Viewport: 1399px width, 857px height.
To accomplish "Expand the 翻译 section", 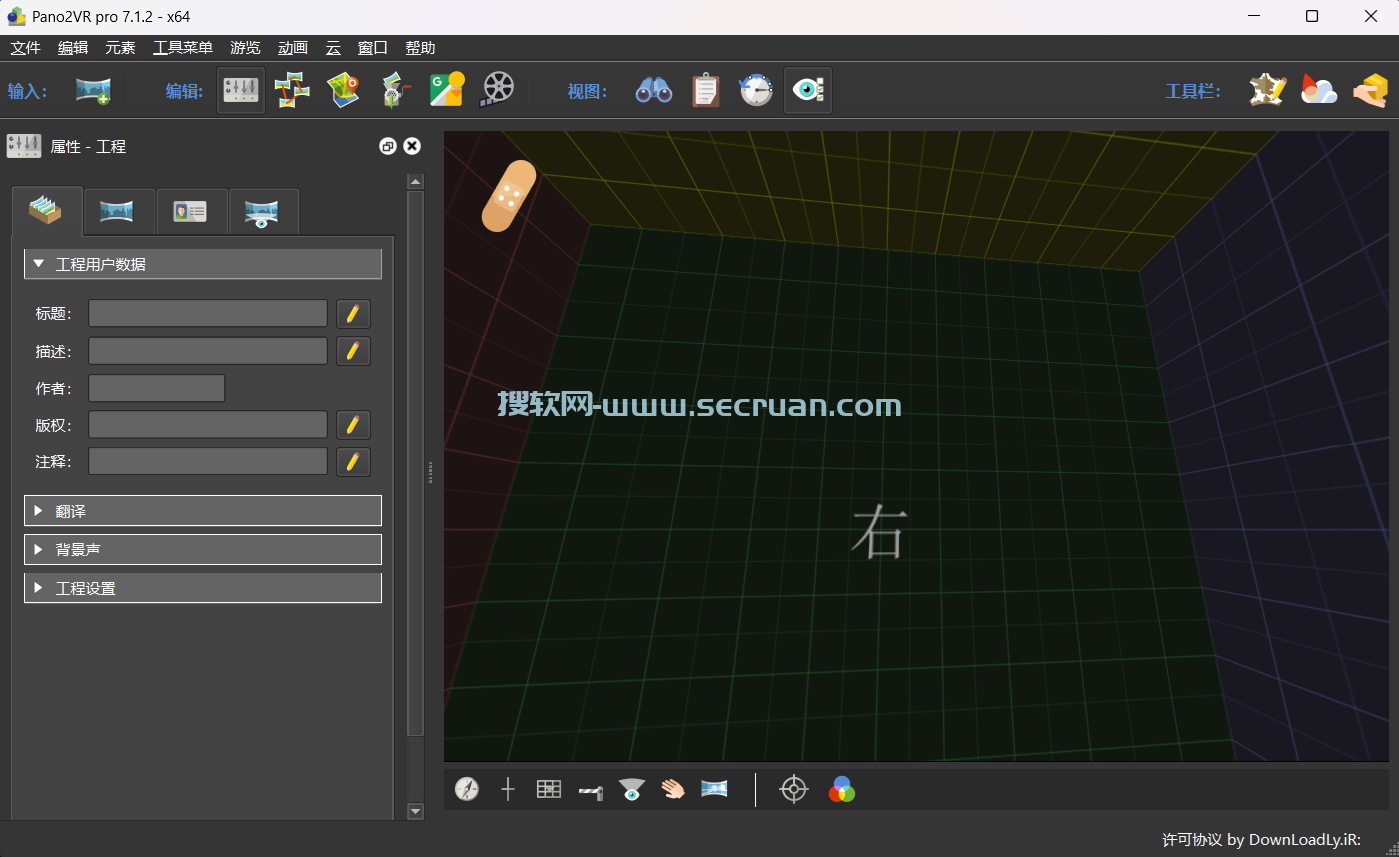I will [203, 511].
